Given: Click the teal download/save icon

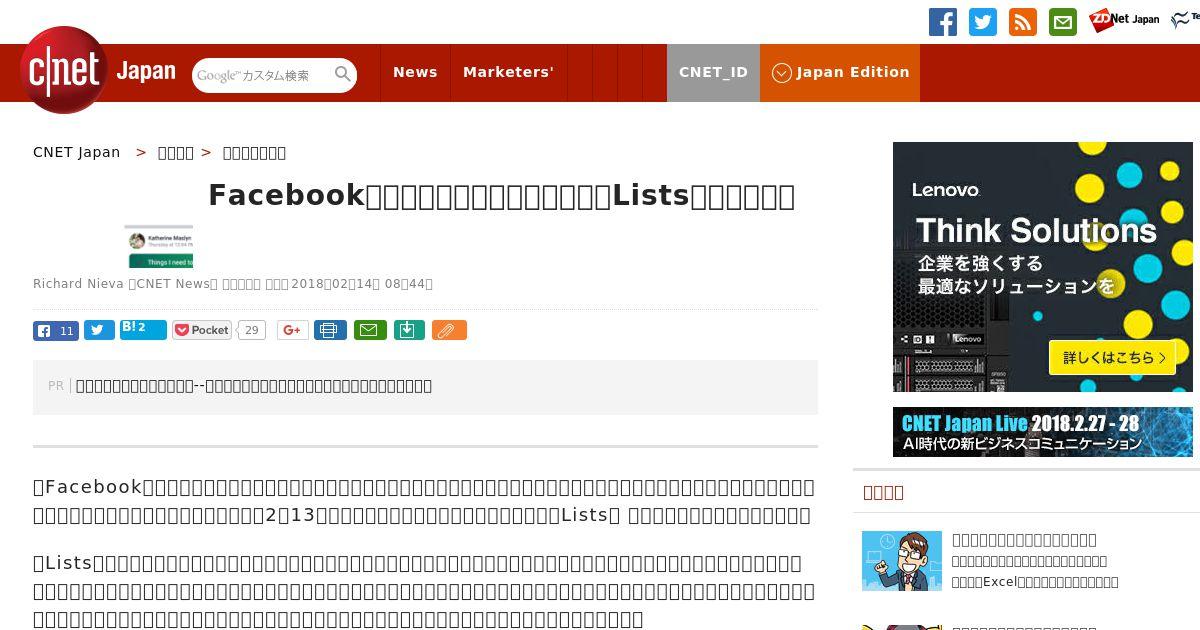Looking at the screenshot, I should (x=409, y=330).
